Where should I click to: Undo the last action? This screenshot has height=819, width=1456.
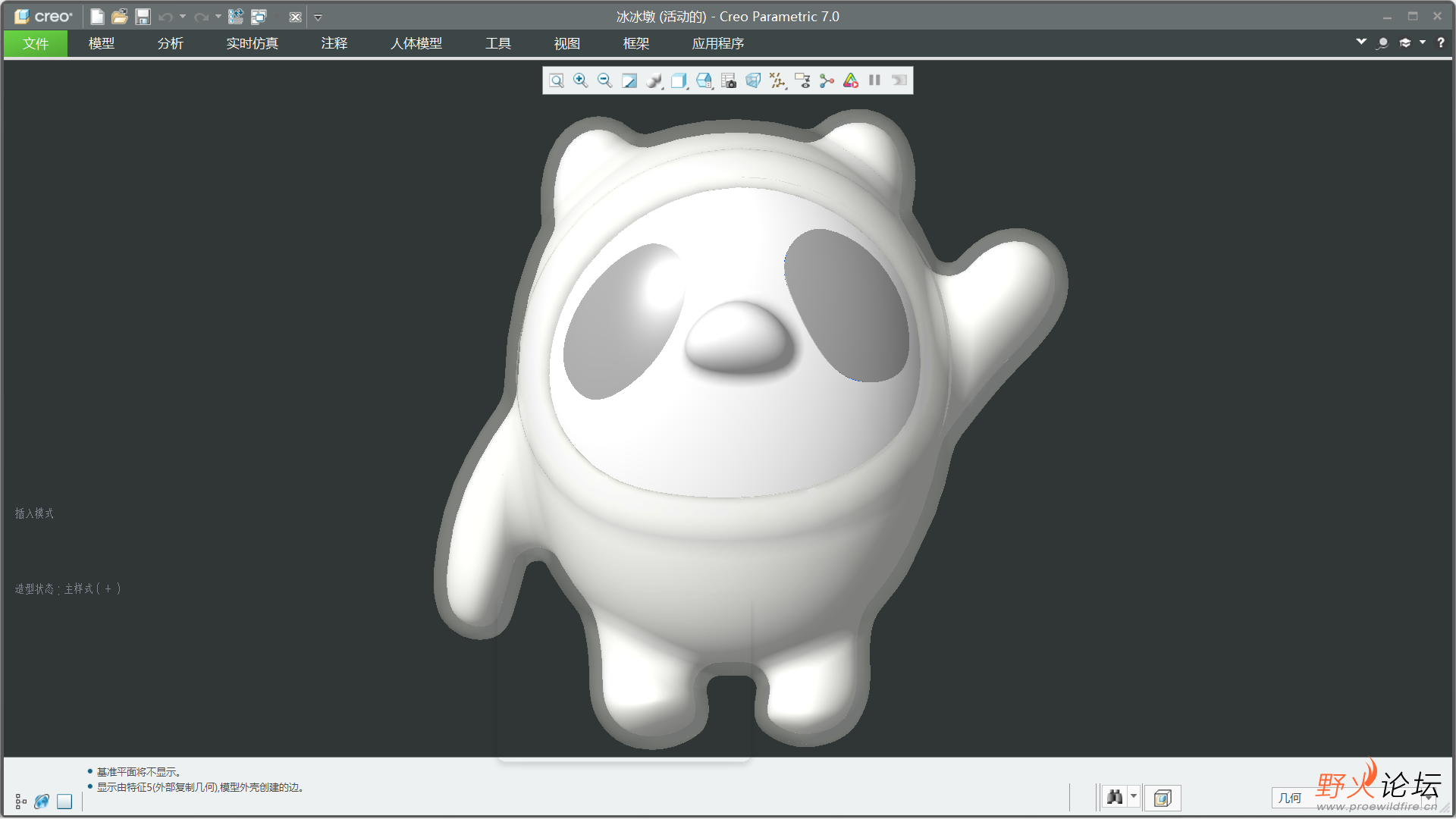pyautogui.click(x=165, y=17)
